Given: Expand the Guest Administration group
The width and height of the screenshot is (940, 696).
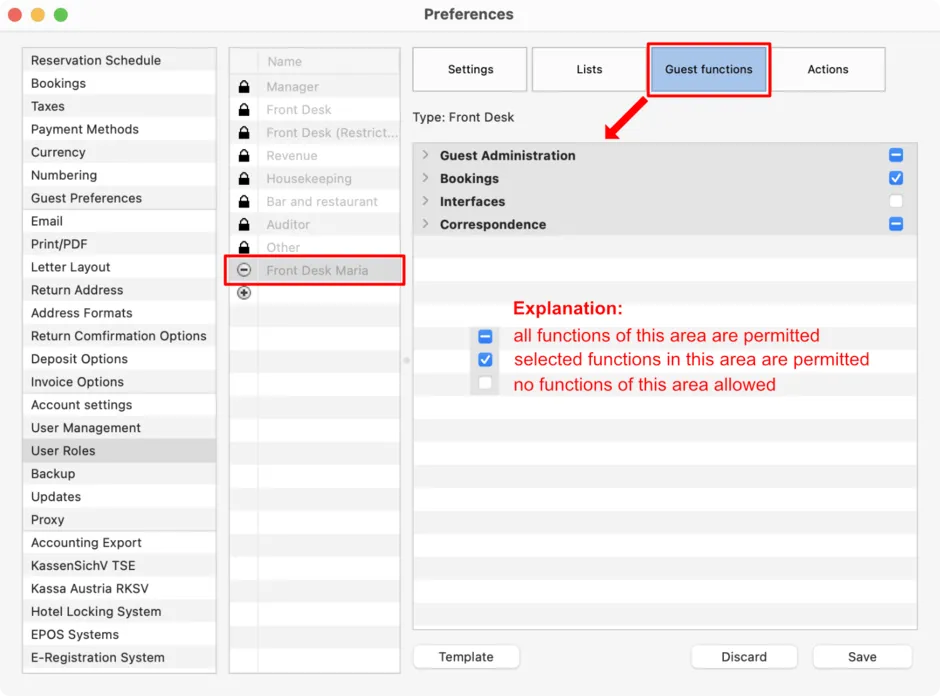Looking at the screenshot, I should point(425,155).
